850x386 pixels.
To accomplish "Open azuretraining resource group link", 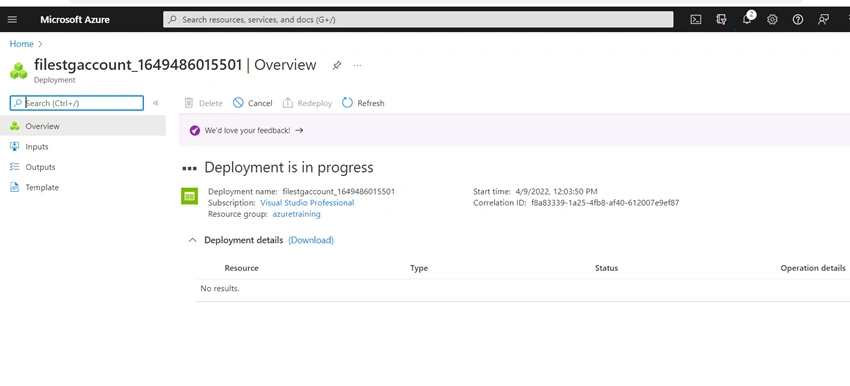I will [297, 214].
